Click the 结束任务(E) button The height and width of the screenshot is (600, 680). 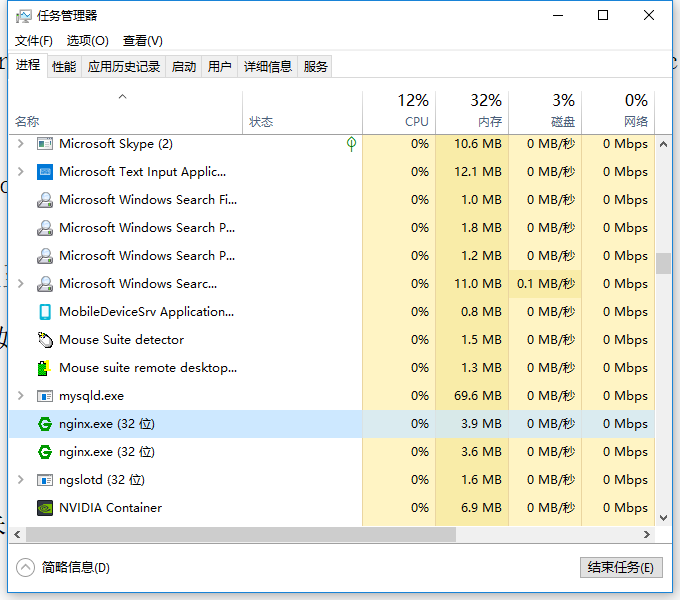621,567
